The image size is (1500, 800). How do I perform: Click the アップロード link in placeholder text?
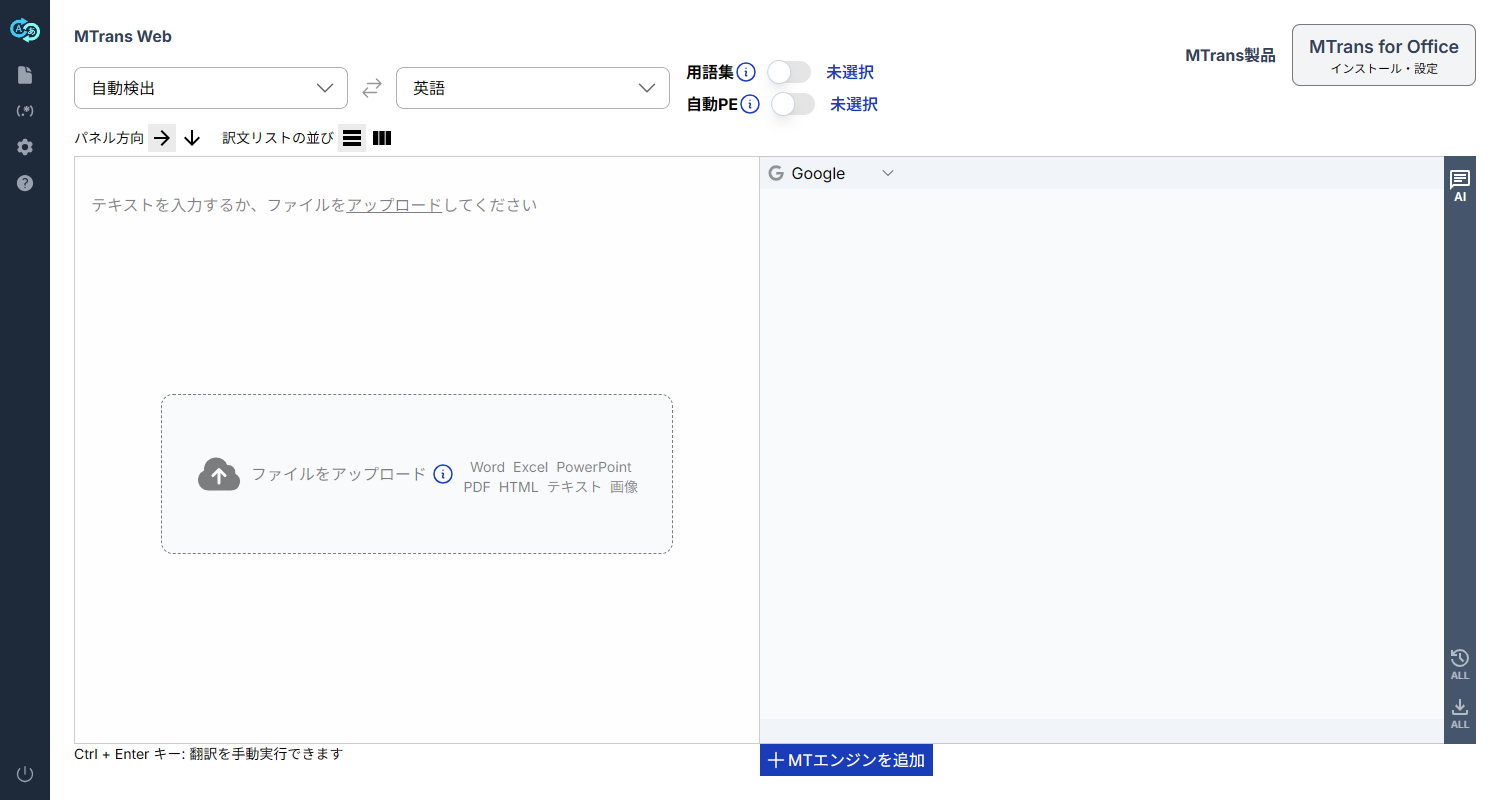point(394,205)
